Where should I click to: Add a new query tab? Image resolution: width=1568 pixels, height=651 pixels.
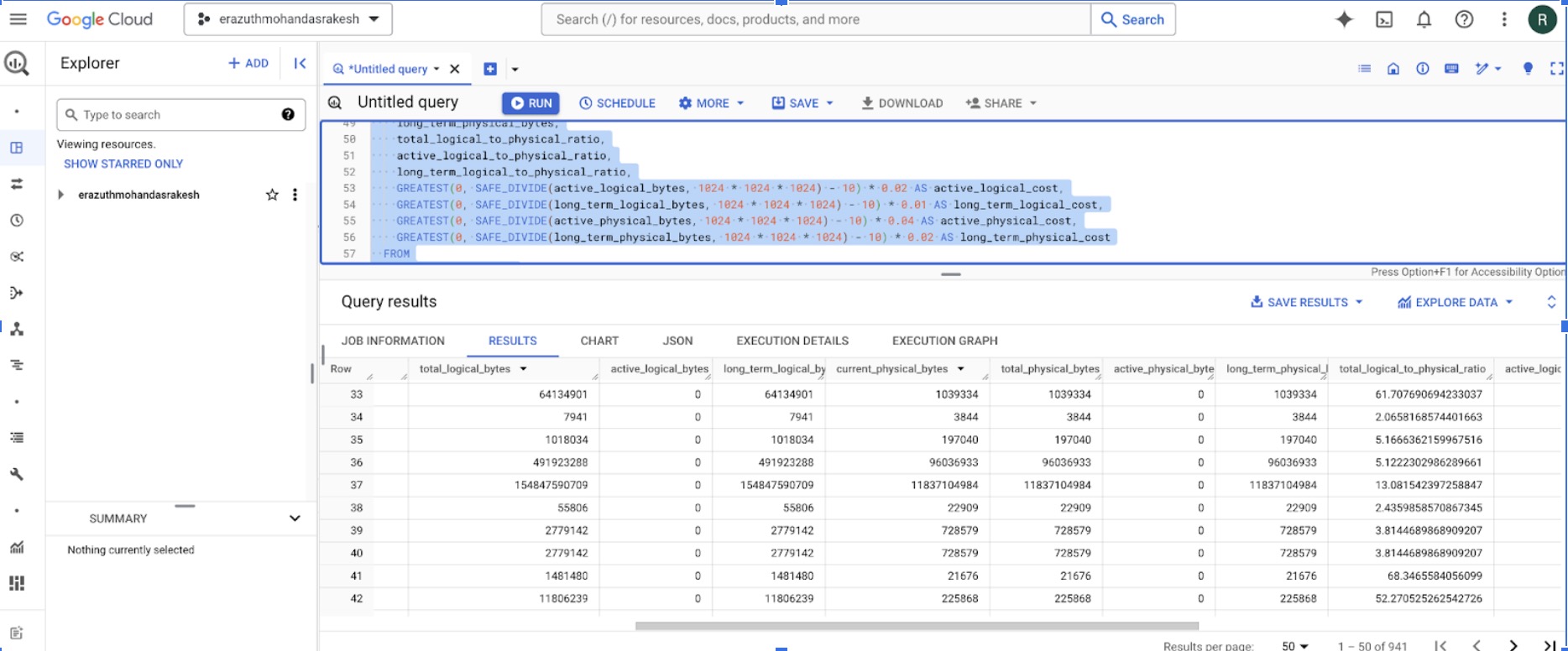[490, 69]
